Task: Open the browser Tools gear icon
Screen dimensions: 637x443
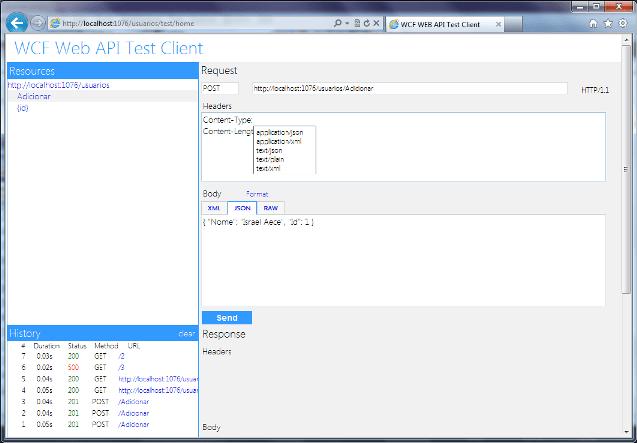Action: point(620,22)
